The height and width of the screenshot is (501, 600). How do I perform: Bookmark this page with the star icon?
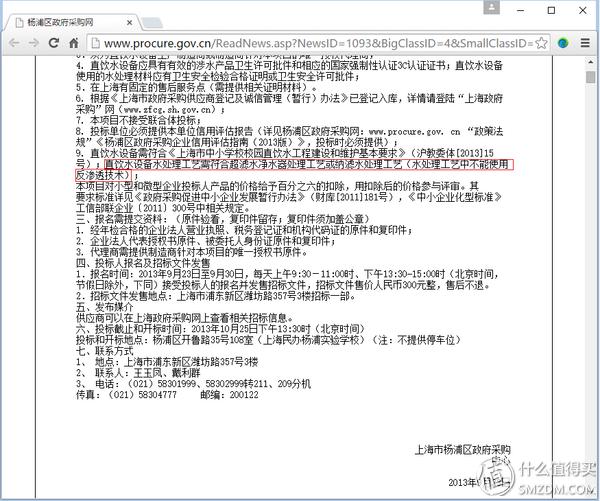[x=541, y=43]
